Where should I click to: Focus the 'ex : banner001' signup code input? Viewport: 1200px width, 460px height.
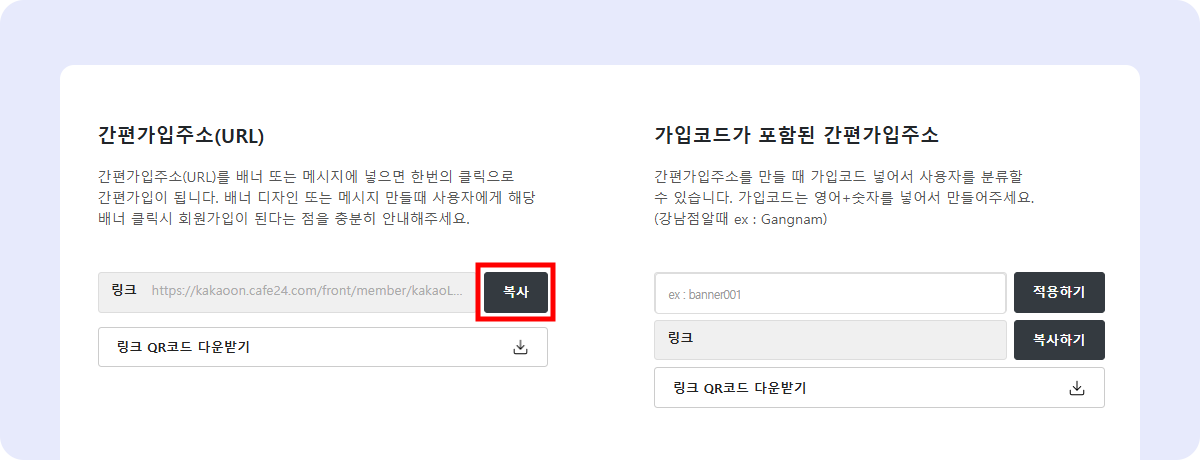click(x=830, y=293)
